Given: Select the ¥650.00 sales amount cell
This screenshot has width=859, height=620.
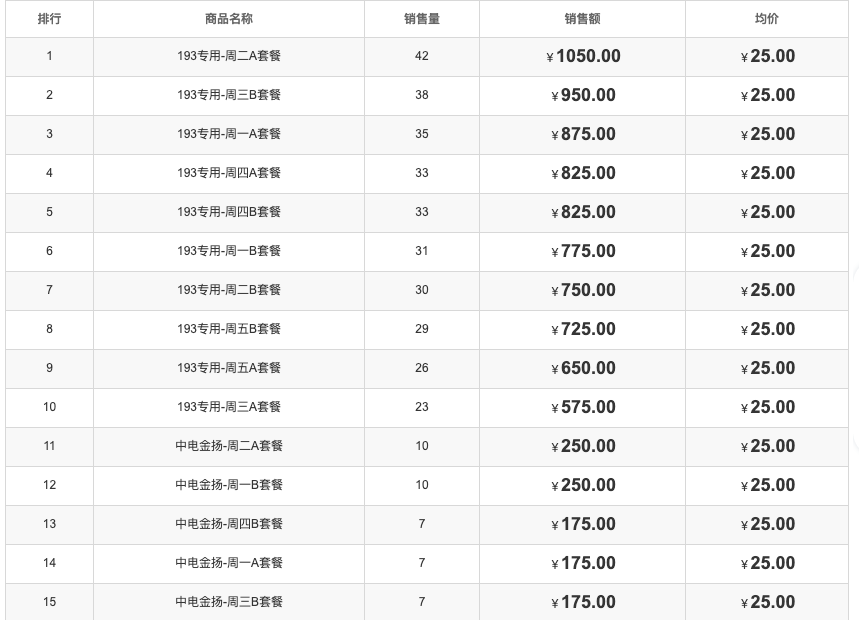Looking at the screenshot, I should pos(583,369).
